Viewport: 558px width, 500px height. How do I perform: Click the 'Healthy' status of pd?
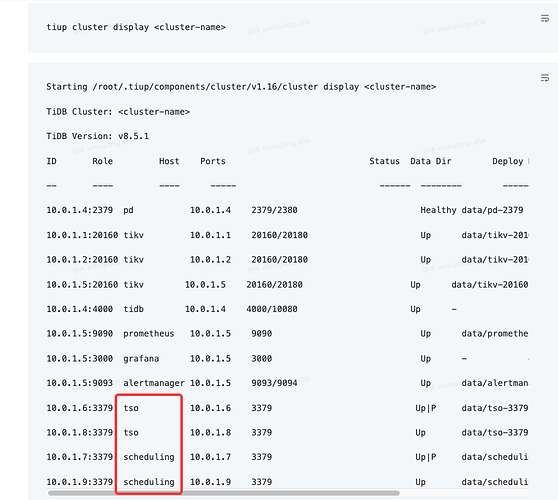pos(438,210)
